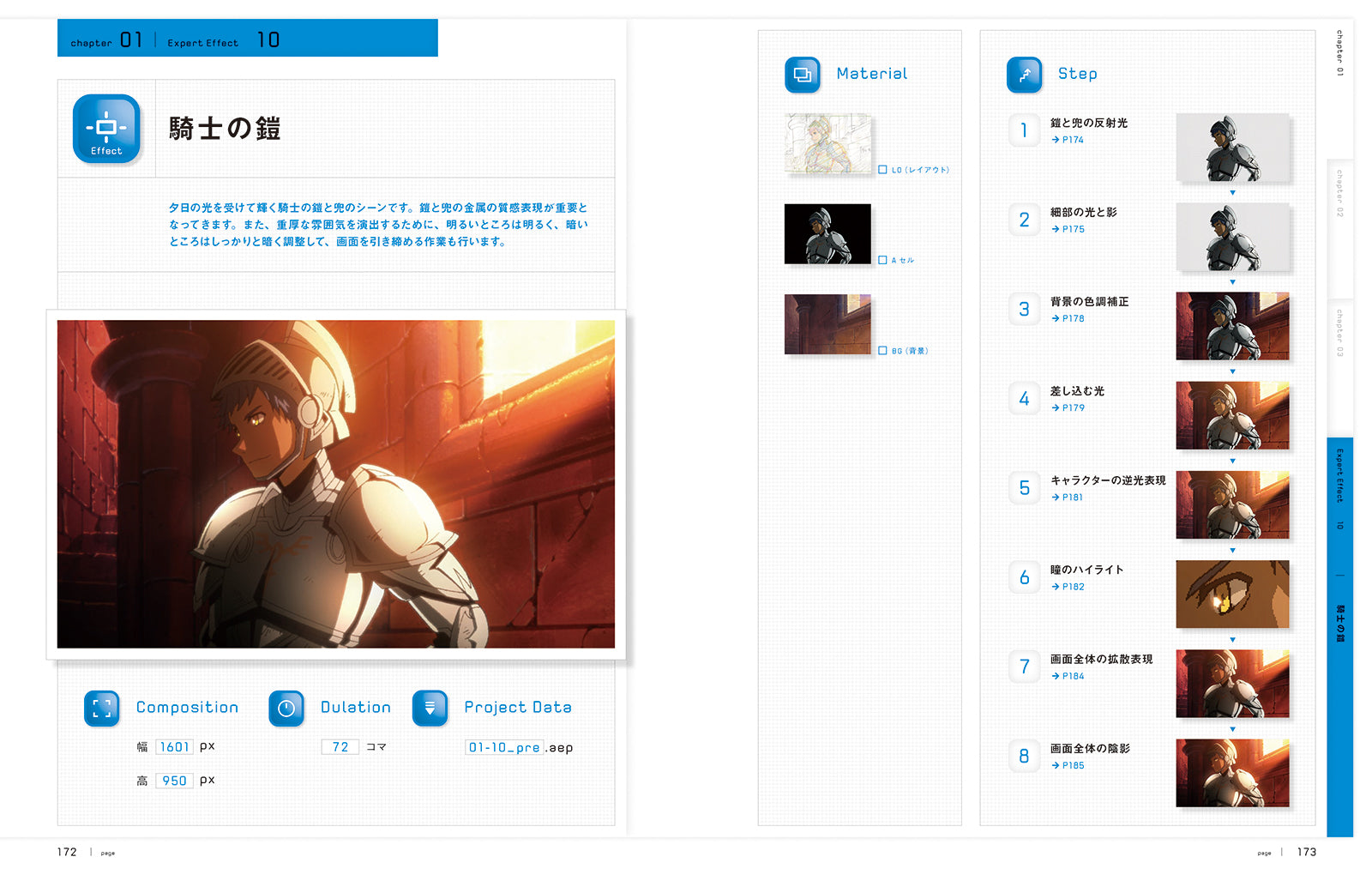This screenshot has width=1372, height=875.
Task: Check the BG (背景) checkbox
Action: pyautogui.click(x=882, y=350)
